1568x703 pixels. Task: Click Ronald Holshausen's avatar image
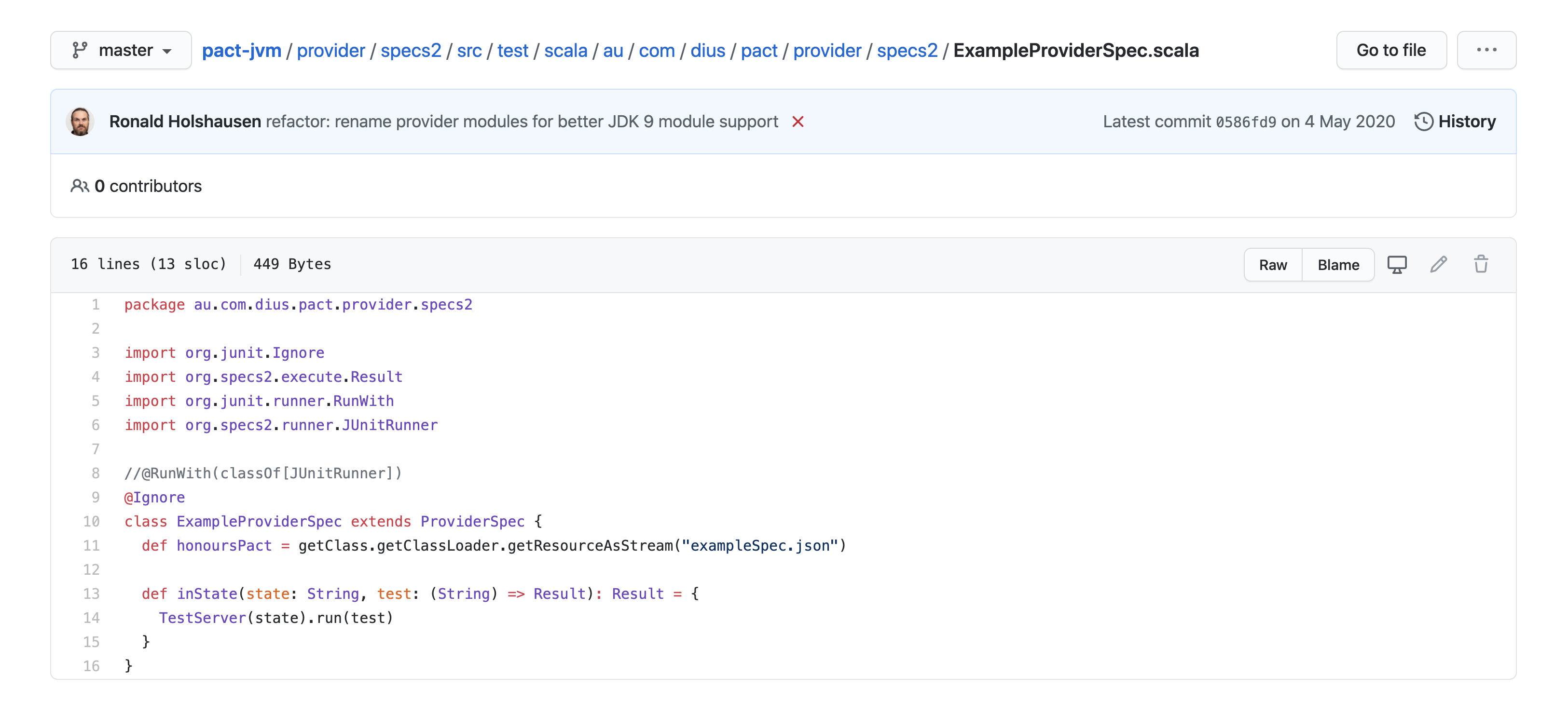pyautogui.click(x=81, y=122)
